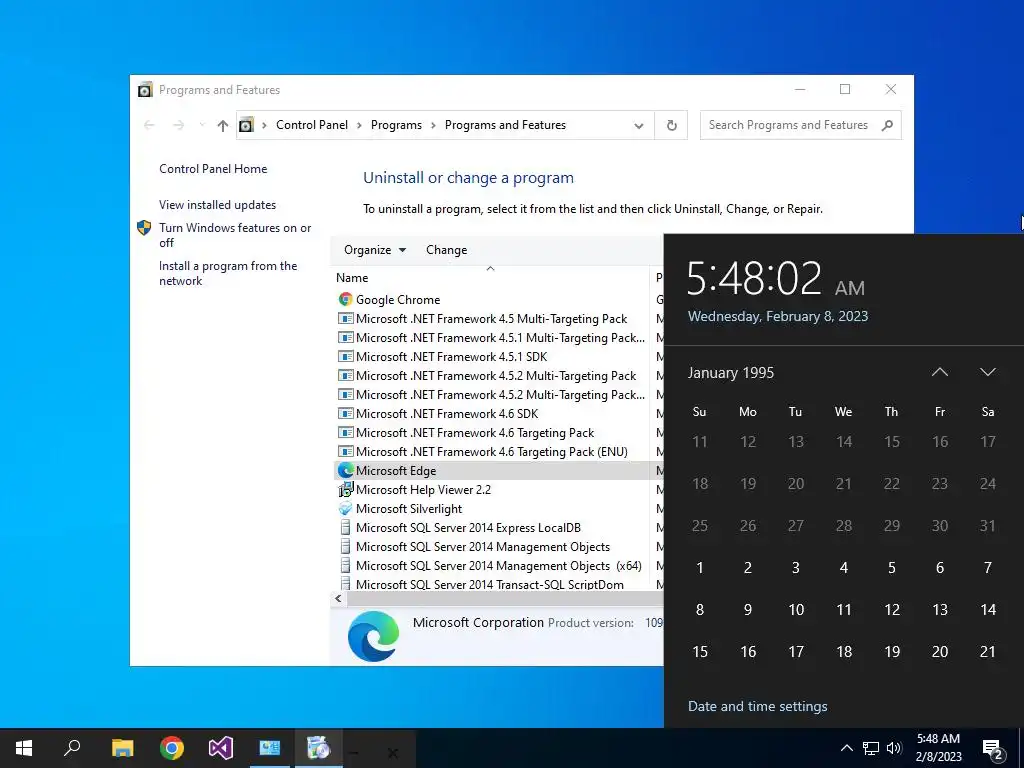Viewport: 1024px width, 768px height.
Task: Click the shield icon beside Windows features
Action: 144,228
